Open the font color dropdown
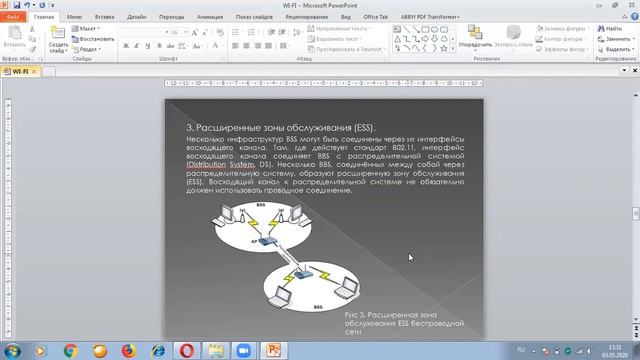640x360 pixels. pyautogui.click(x=217, y=46)
